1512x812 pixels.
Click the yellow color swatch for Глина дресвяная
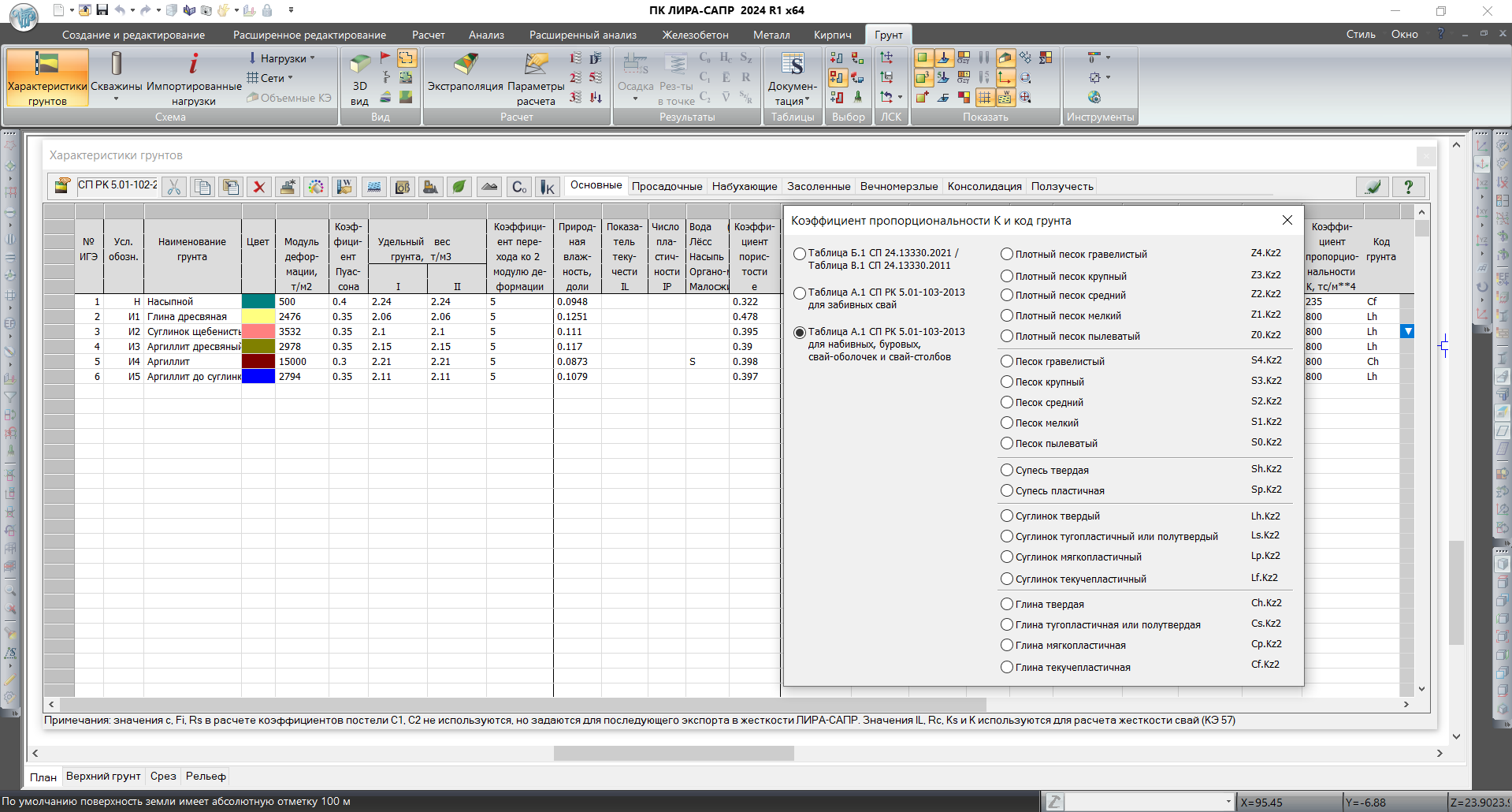pyautogui.click(x=258, y=317)
